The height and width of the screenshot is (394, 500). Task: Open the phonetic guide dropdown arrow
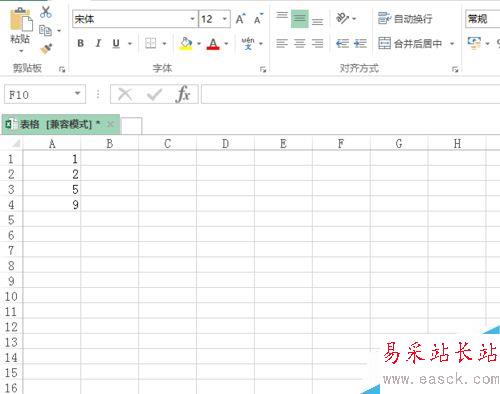(x=261, y=44)
